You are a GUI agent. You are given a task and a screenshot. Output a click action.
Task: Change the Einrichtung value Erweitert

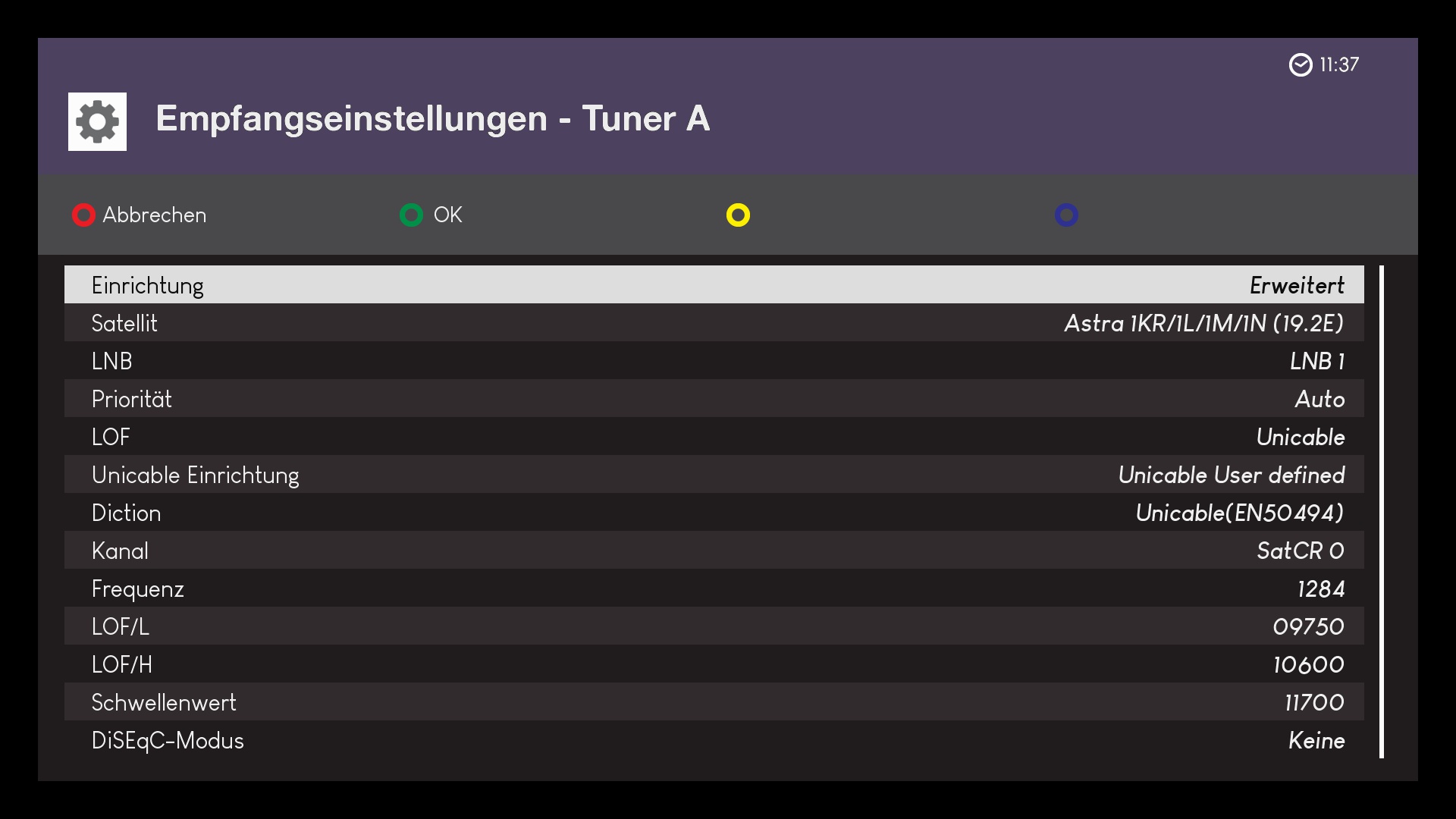point(1297,286)
